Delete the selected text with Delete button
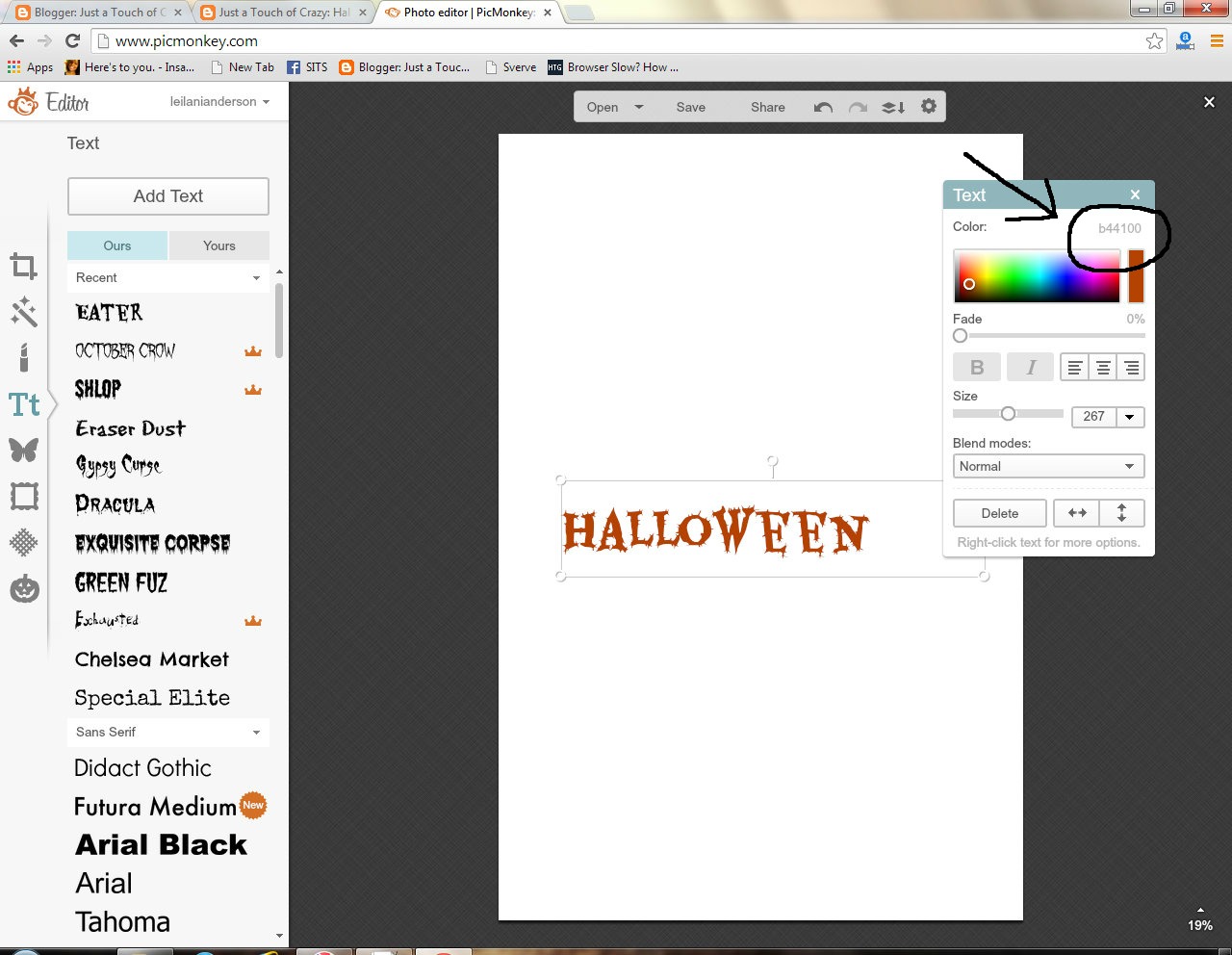1232x955 pixels. pos(1000,513)
